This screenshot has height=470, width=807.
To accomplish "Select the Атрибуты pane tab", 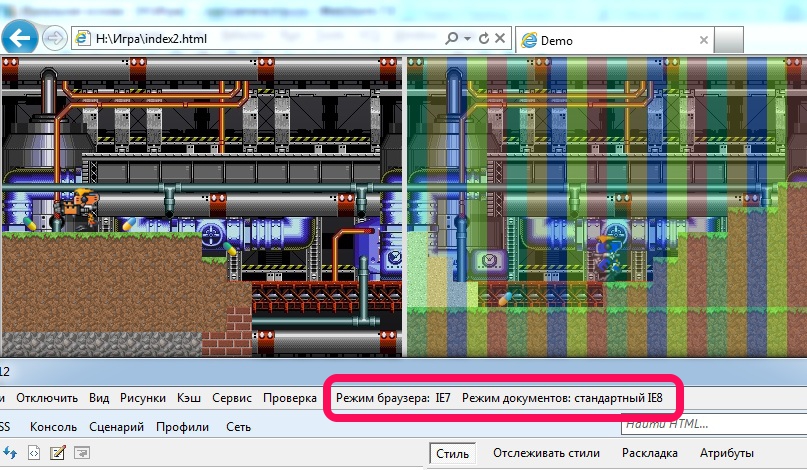I will click(727, 453).
